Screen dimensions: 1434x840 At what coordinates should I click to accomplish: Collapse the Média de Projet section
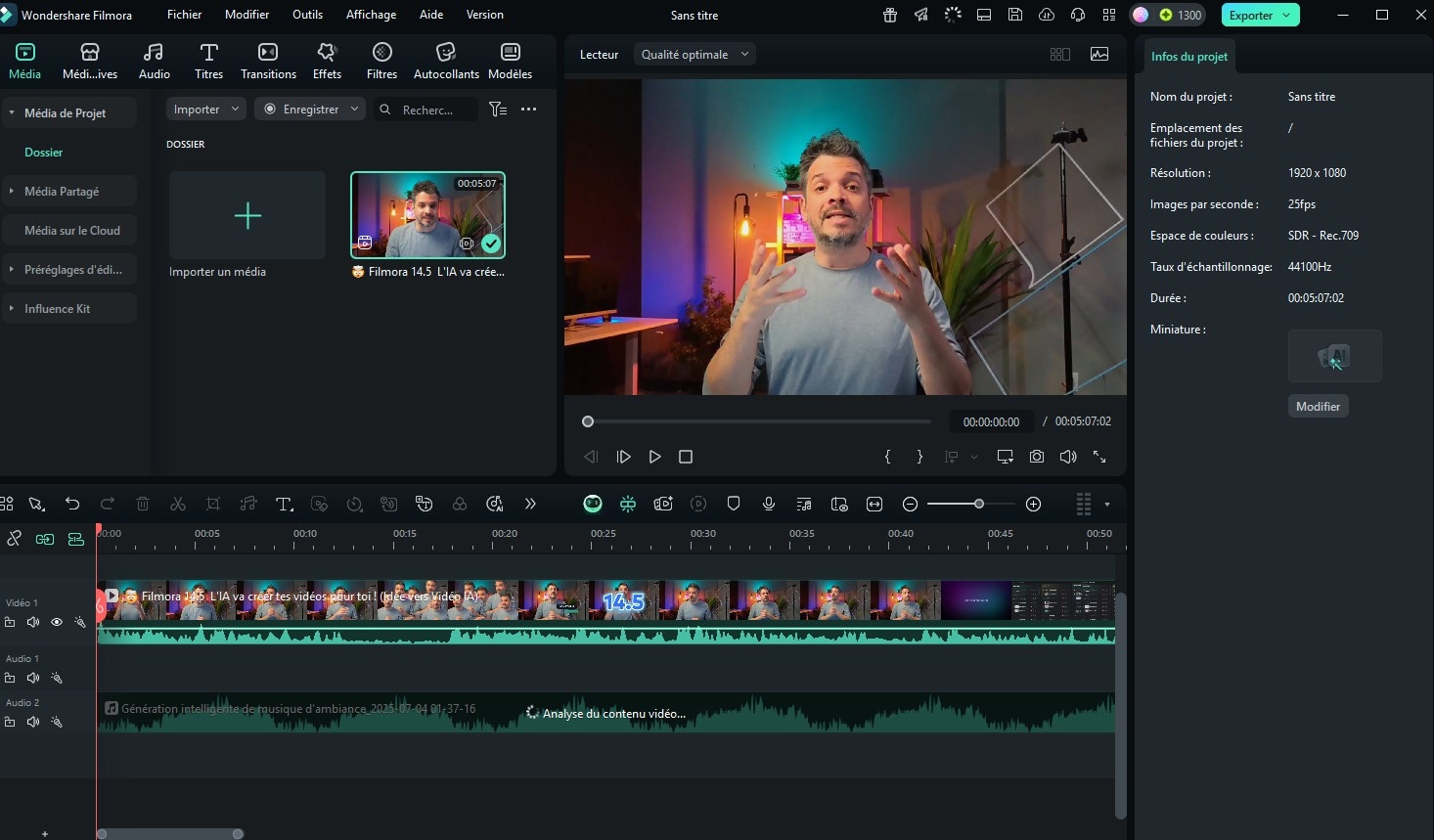coord(12,113)
